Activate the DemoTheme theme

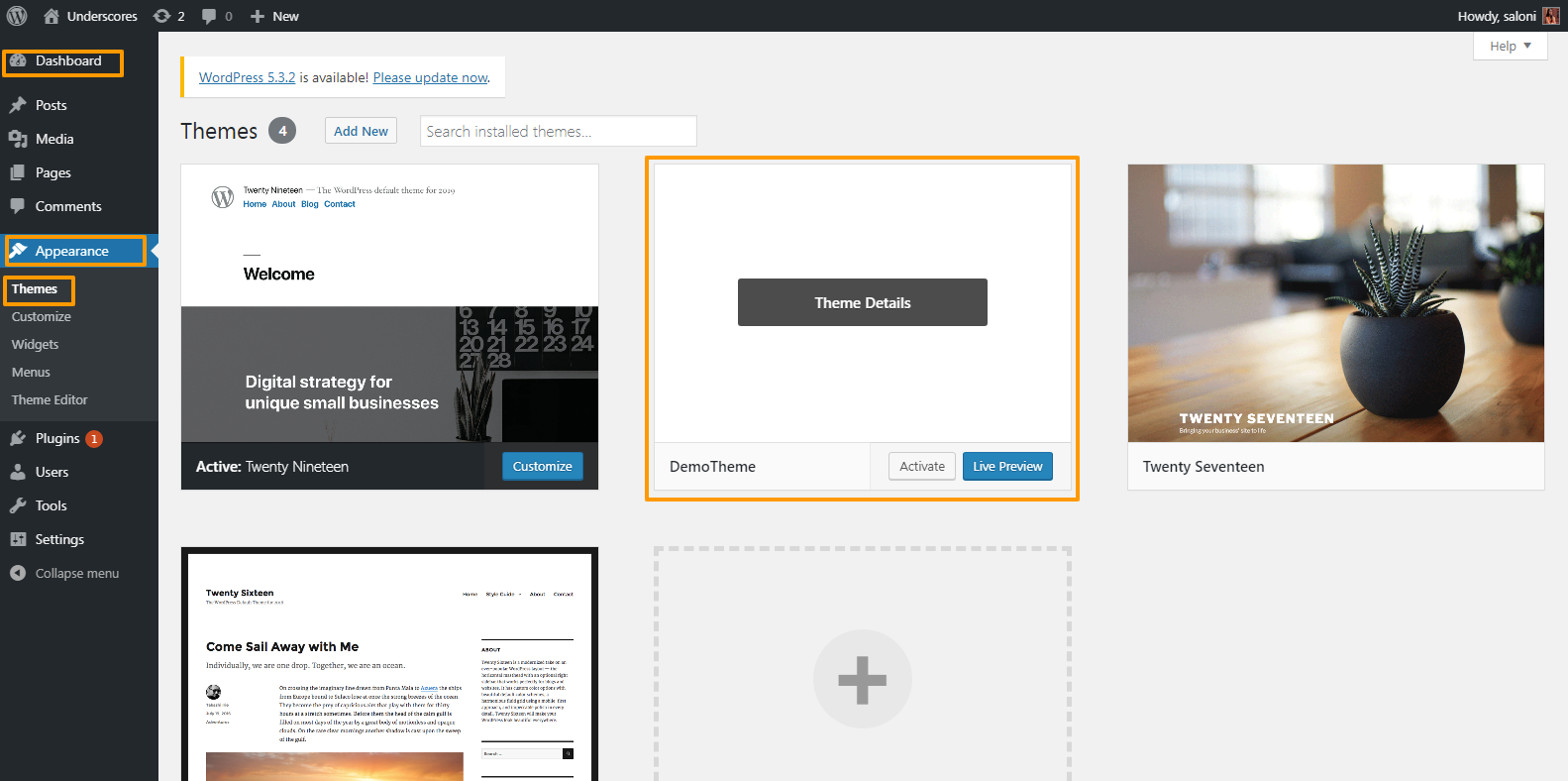922,466
